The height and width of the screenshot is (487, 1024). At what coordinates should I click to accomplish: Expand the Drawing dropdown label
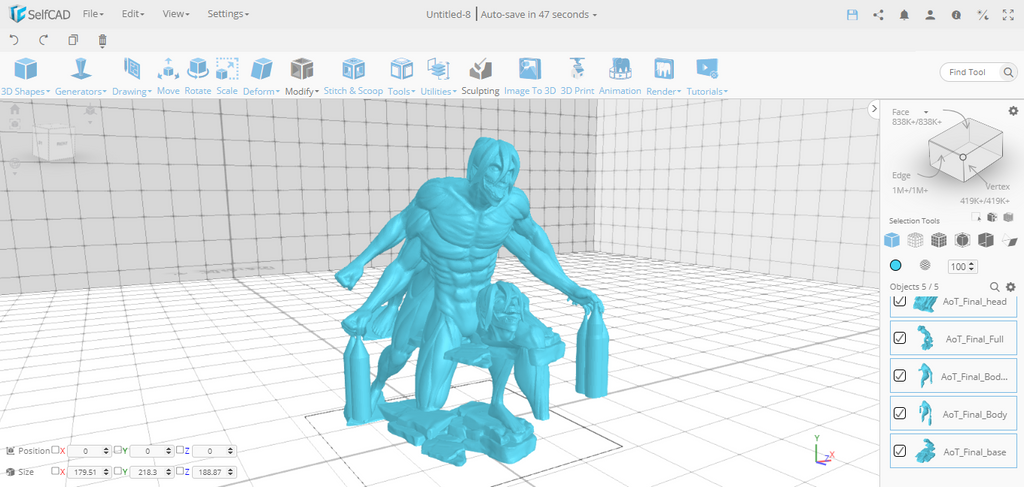(132, 91)
